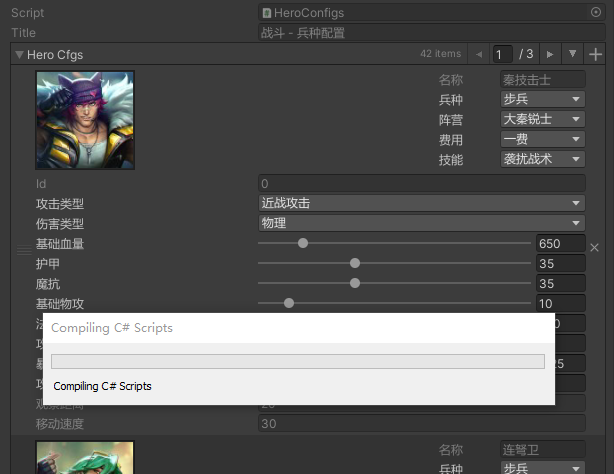Select the second hero portrait thumbnail

pyautogui.click(x=85, y=457)
